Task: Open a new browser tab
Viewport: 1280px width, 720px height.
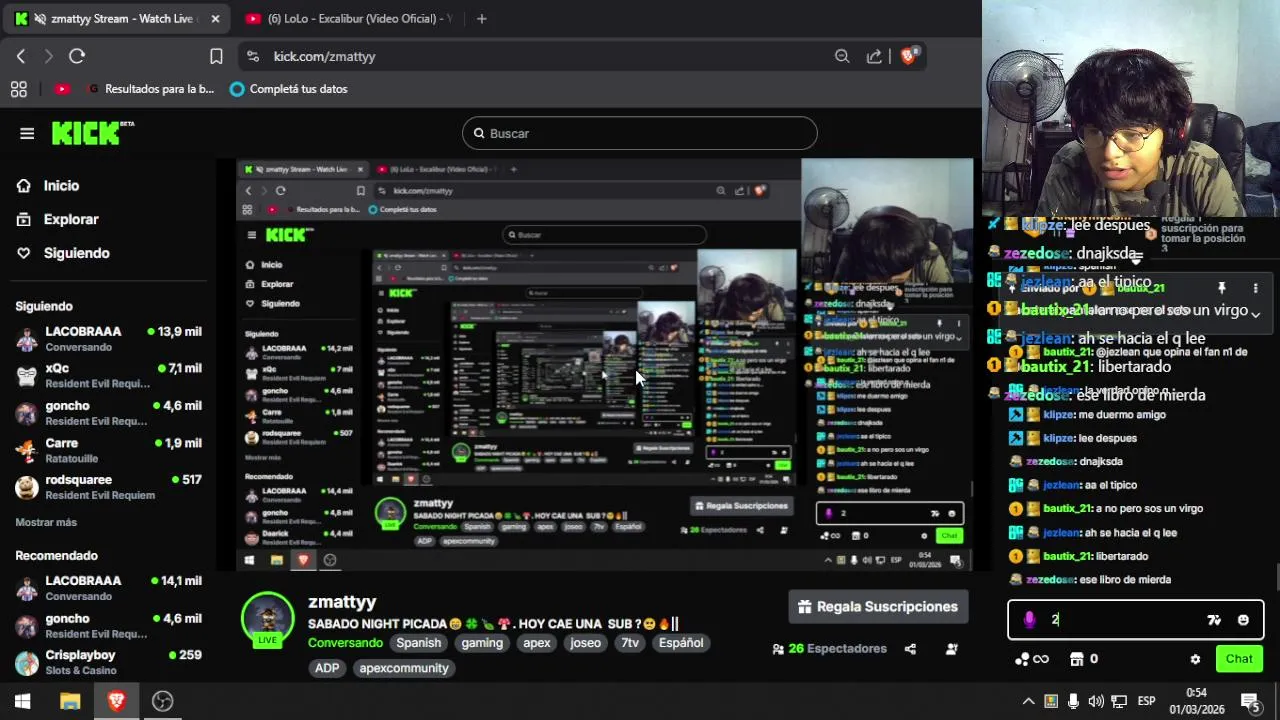Action: [x=481, y=19]
